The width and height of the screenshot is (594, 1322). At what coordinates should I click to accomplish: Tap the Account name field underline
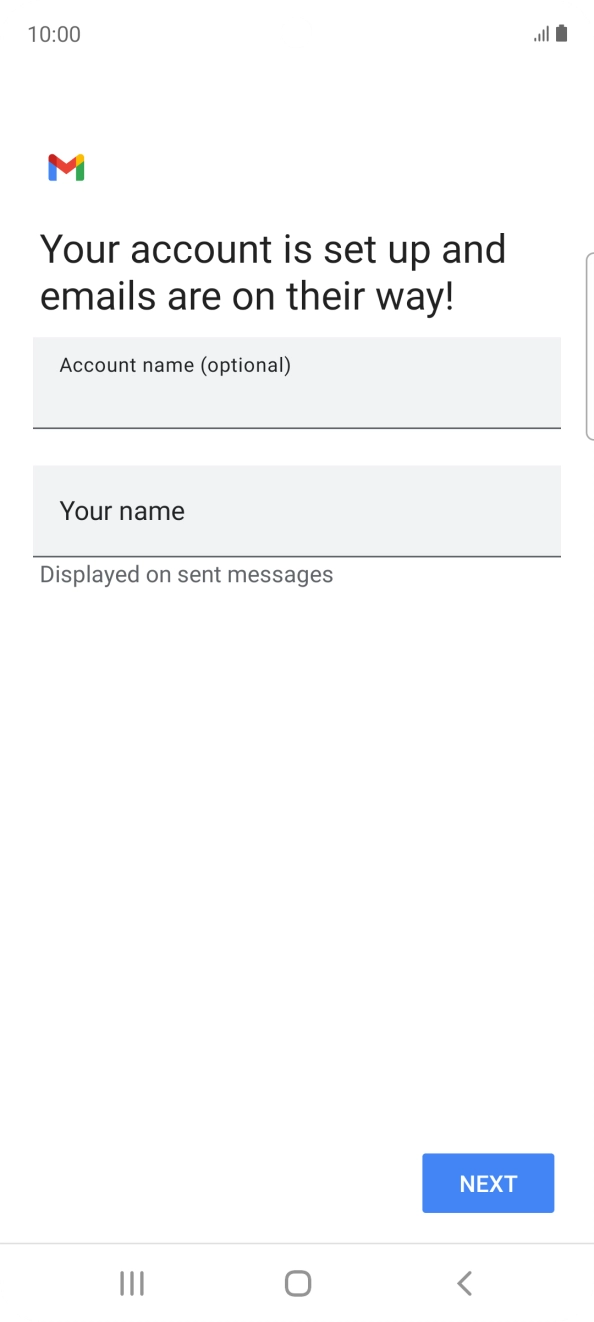click(x=297, y=430)
